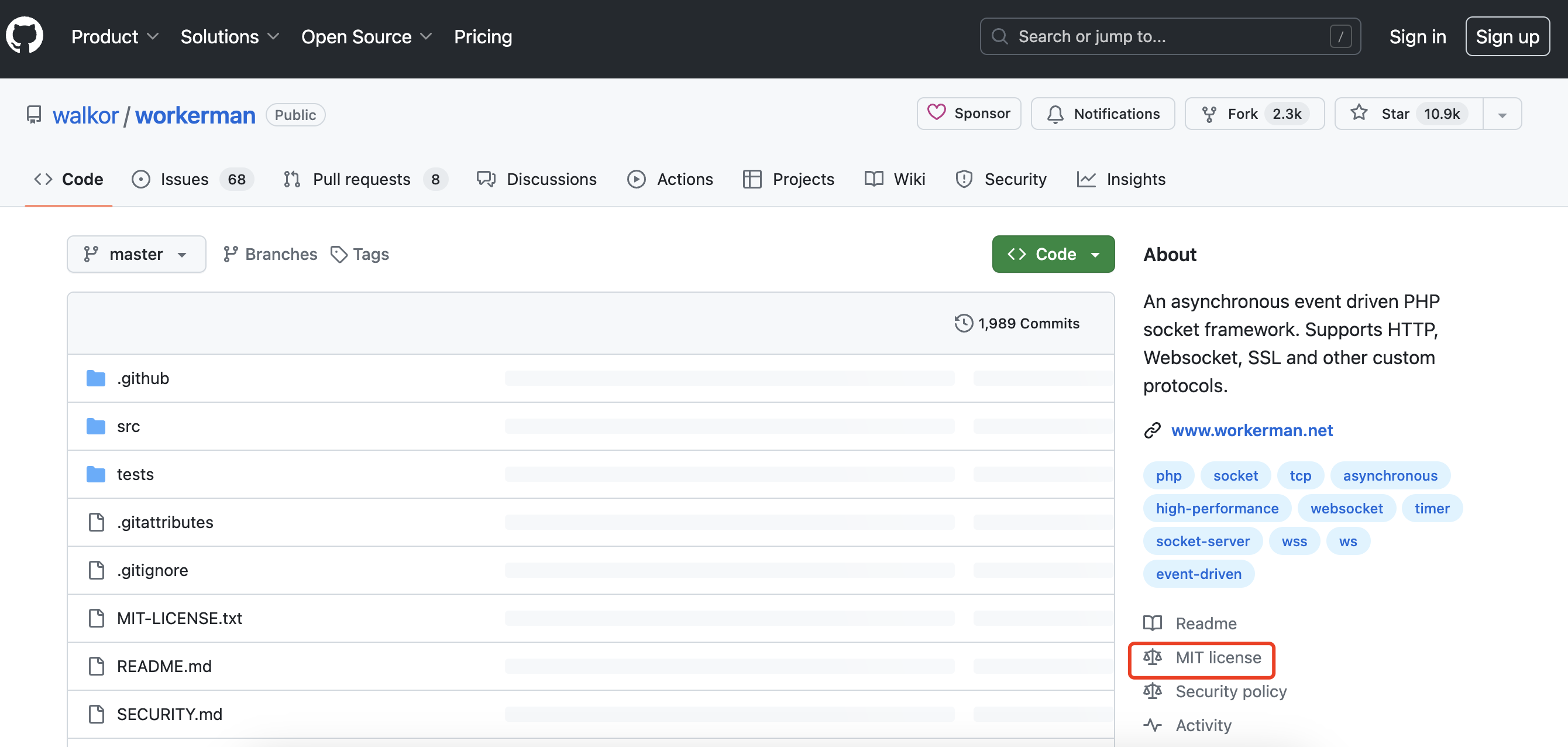Click the link icon beside www.workerman.net
Viewport: 1568px width, 747px height.
coord(1152,431)
